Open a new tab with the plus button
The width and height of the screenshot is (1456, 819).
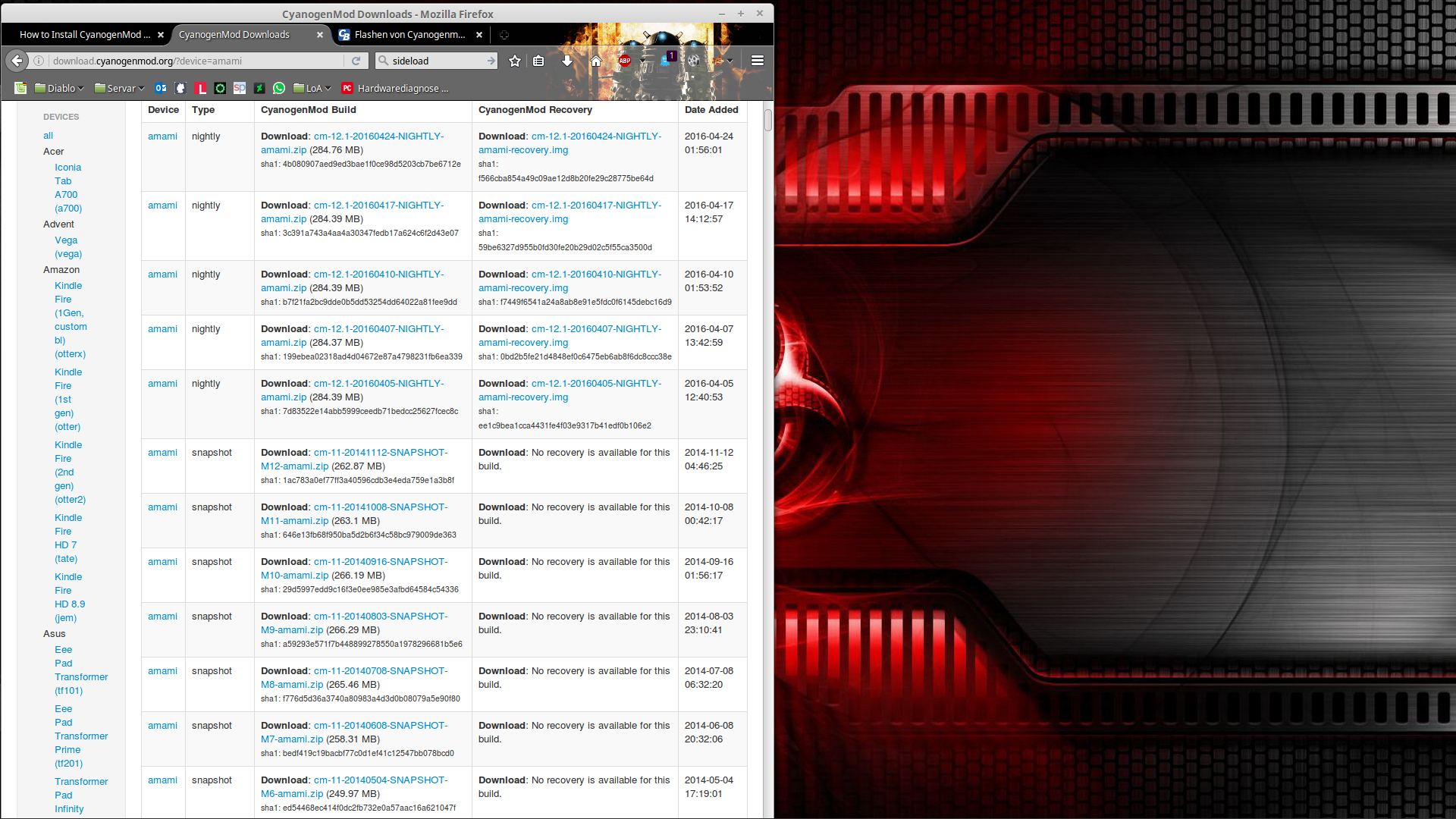pyautogui.click(x=504, y=35)
